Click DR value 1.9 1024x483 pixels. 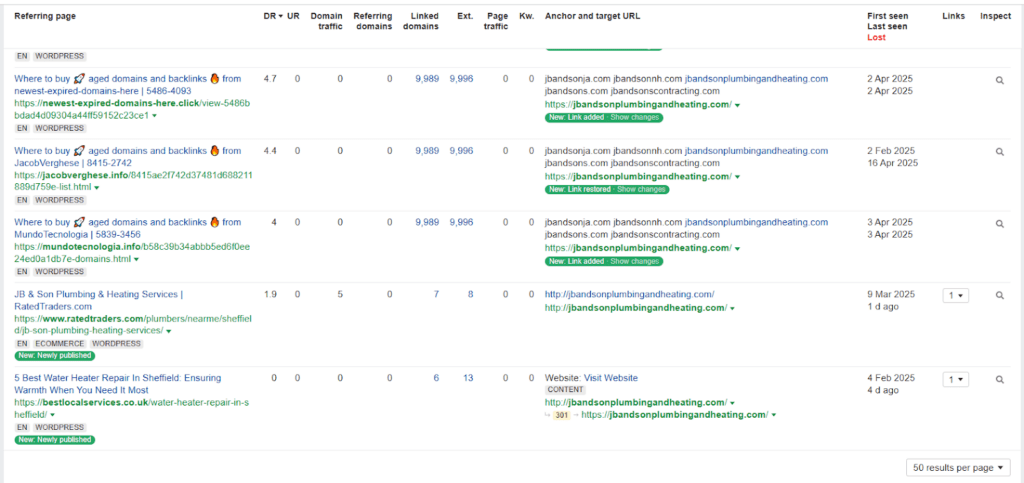tap(270, 294)
